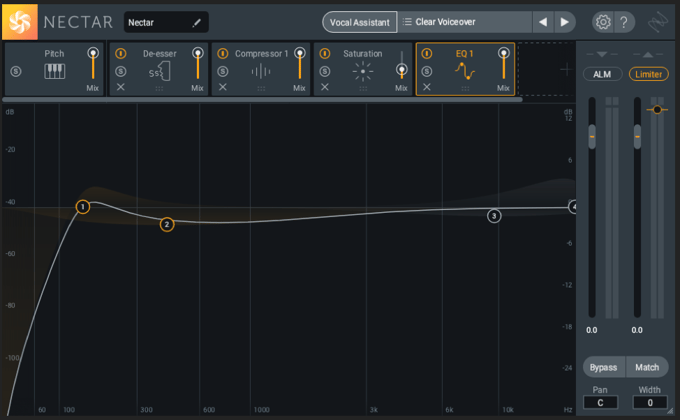Solo the Pitch module
This screenshot has height=420, width=680.
(x=16, y=71)
